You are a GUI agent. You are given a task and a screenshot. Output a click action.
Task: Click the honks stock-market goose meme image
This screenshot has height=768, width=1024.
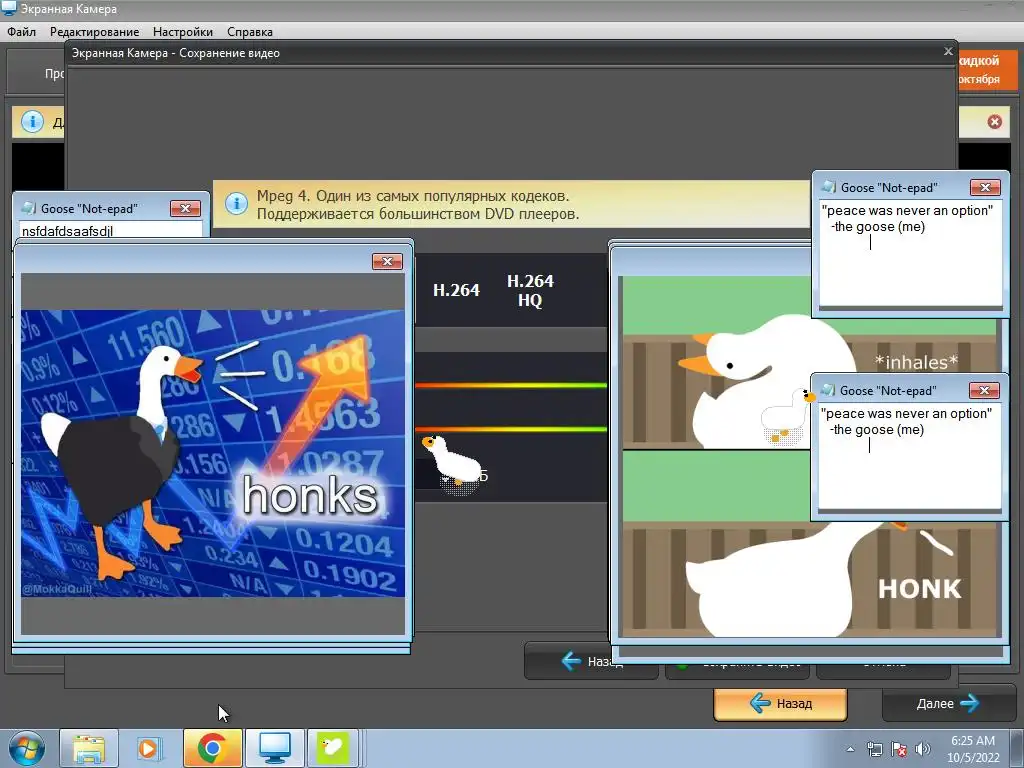pos(213,453)
